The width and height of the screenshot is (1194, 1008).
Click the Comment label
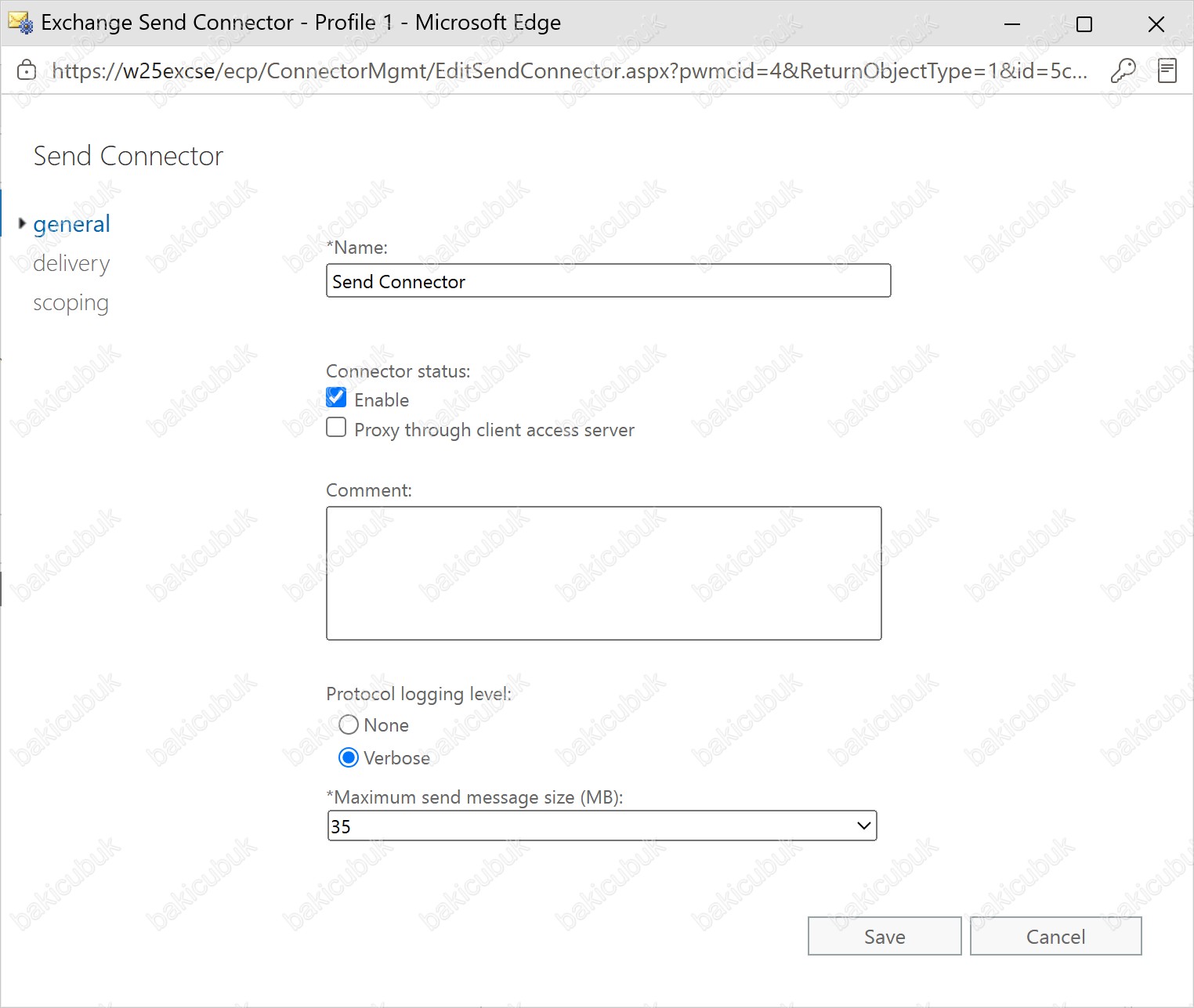(x=369, y=490)
